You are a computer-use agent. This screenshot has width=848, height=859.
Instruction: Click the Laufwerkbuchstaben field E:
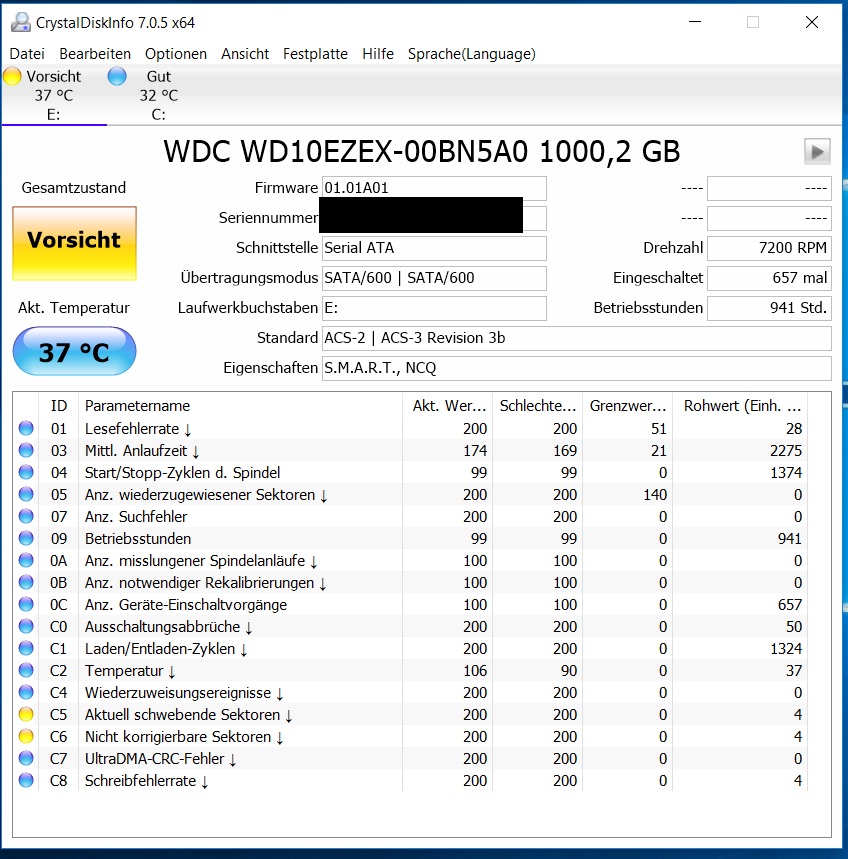[434, 308]
